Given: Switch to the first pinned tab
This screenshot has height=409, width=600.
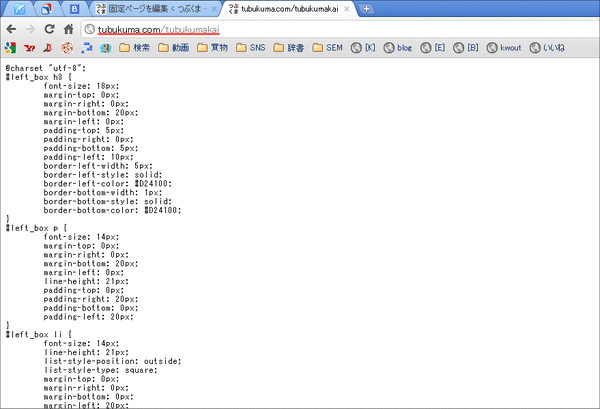Looking at the screenshot, I should click(19, 9).
